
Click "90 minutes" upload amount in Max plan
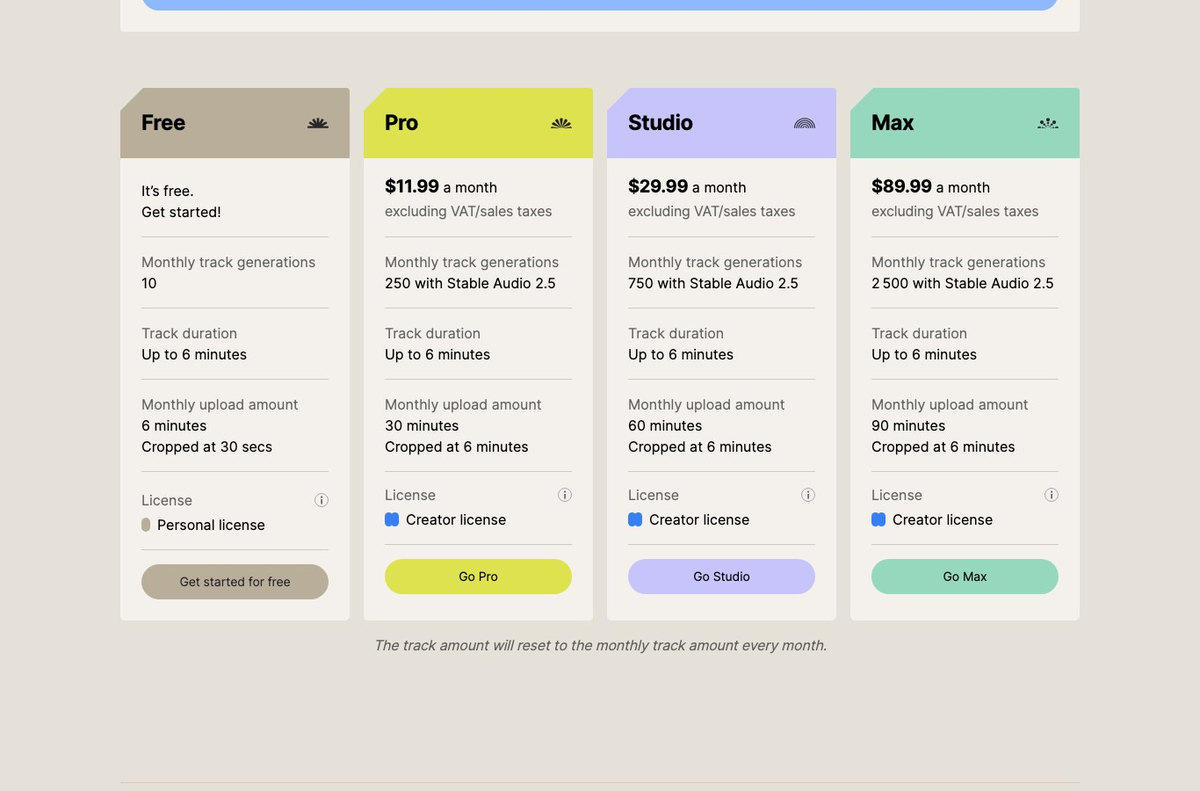[x=908, y=426]
